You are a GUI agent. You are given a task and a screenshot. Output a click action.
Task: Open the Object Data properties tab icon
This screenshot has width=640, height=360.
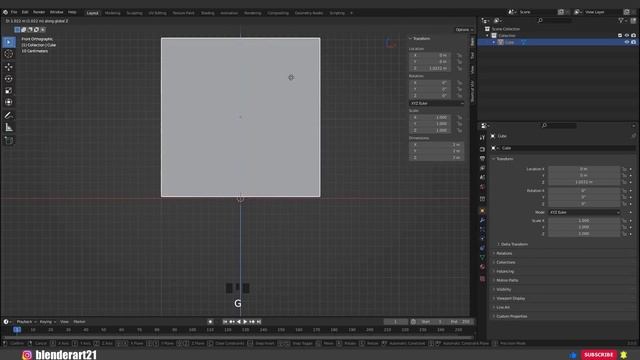[x=482, y=258]
